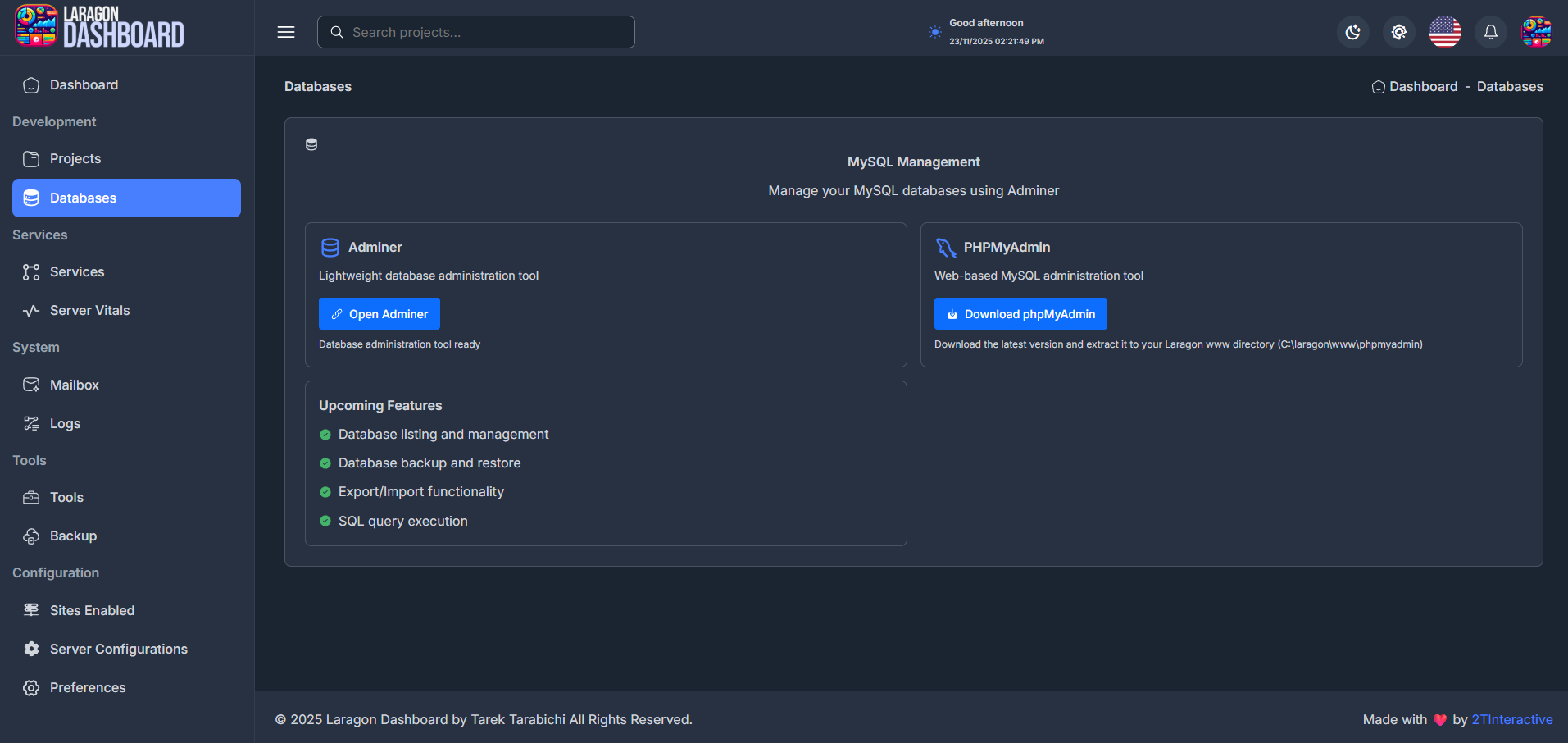The width and height of the screenshot is (1568, 743).
Task: Open the language selector flag
Action: (x=1444, y=32)
